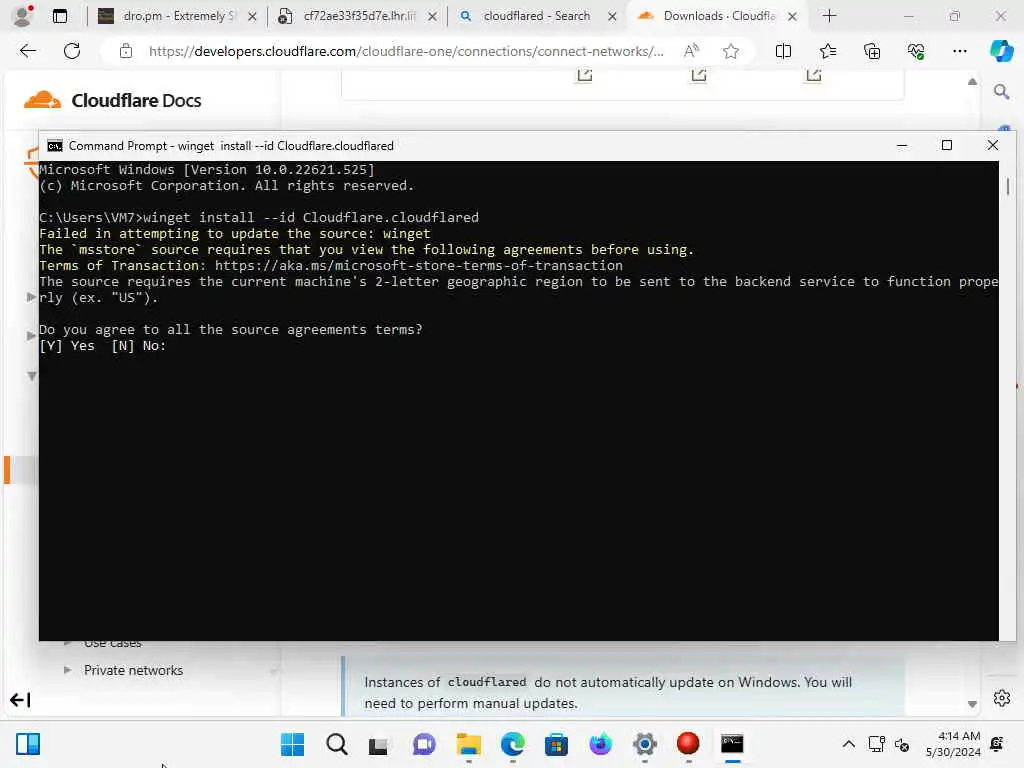This screenshot has height=768, width=1024.
Task: Close the dro.pm tab
Action: click(252, 16)
